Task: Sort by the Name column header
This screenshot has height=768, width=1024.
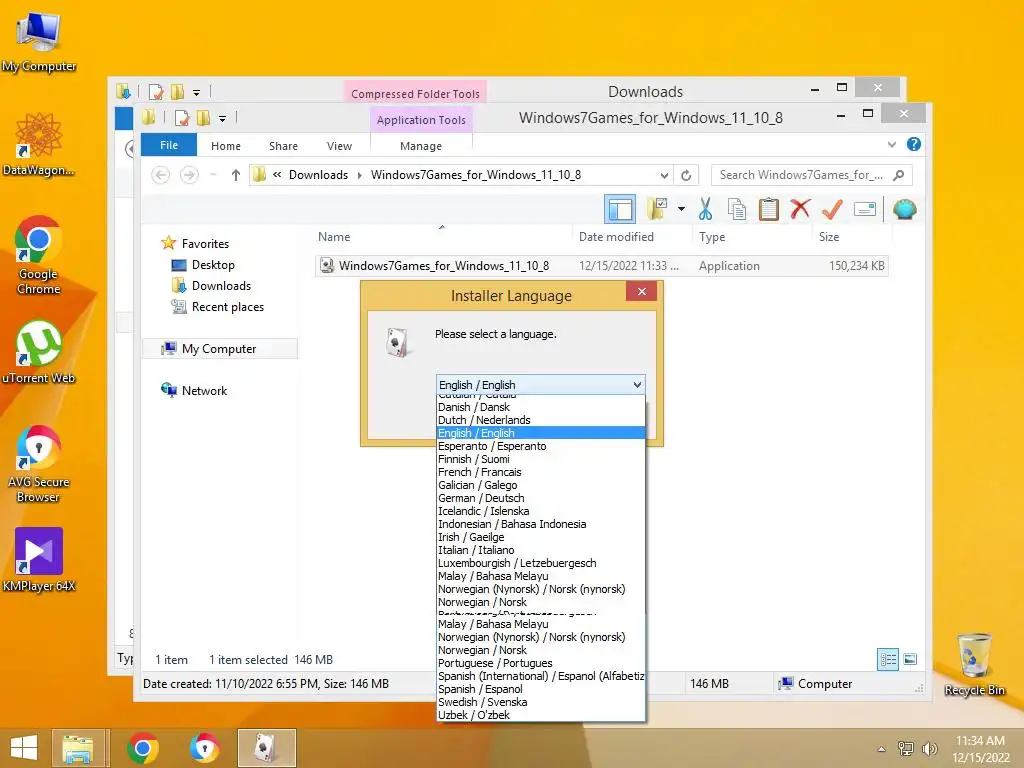Action: click(442, 236)
